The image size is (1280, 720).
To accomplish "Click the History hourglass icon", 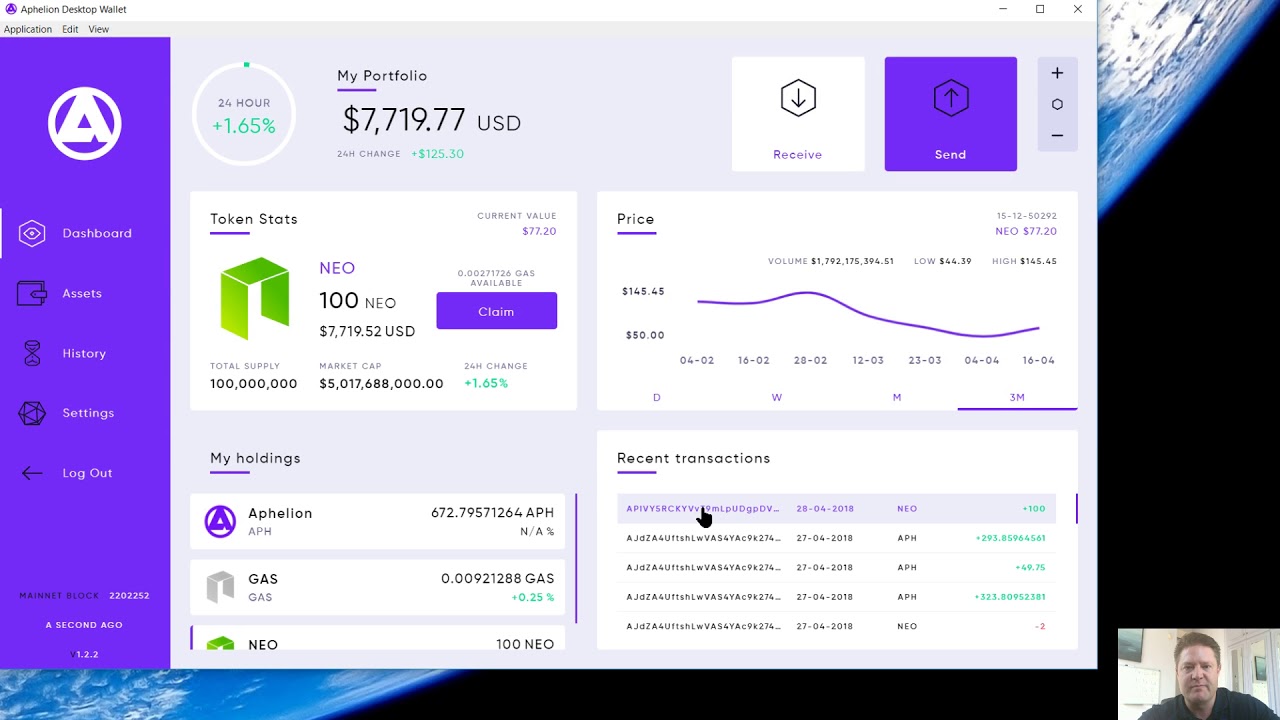I will [x=32, y=353].
